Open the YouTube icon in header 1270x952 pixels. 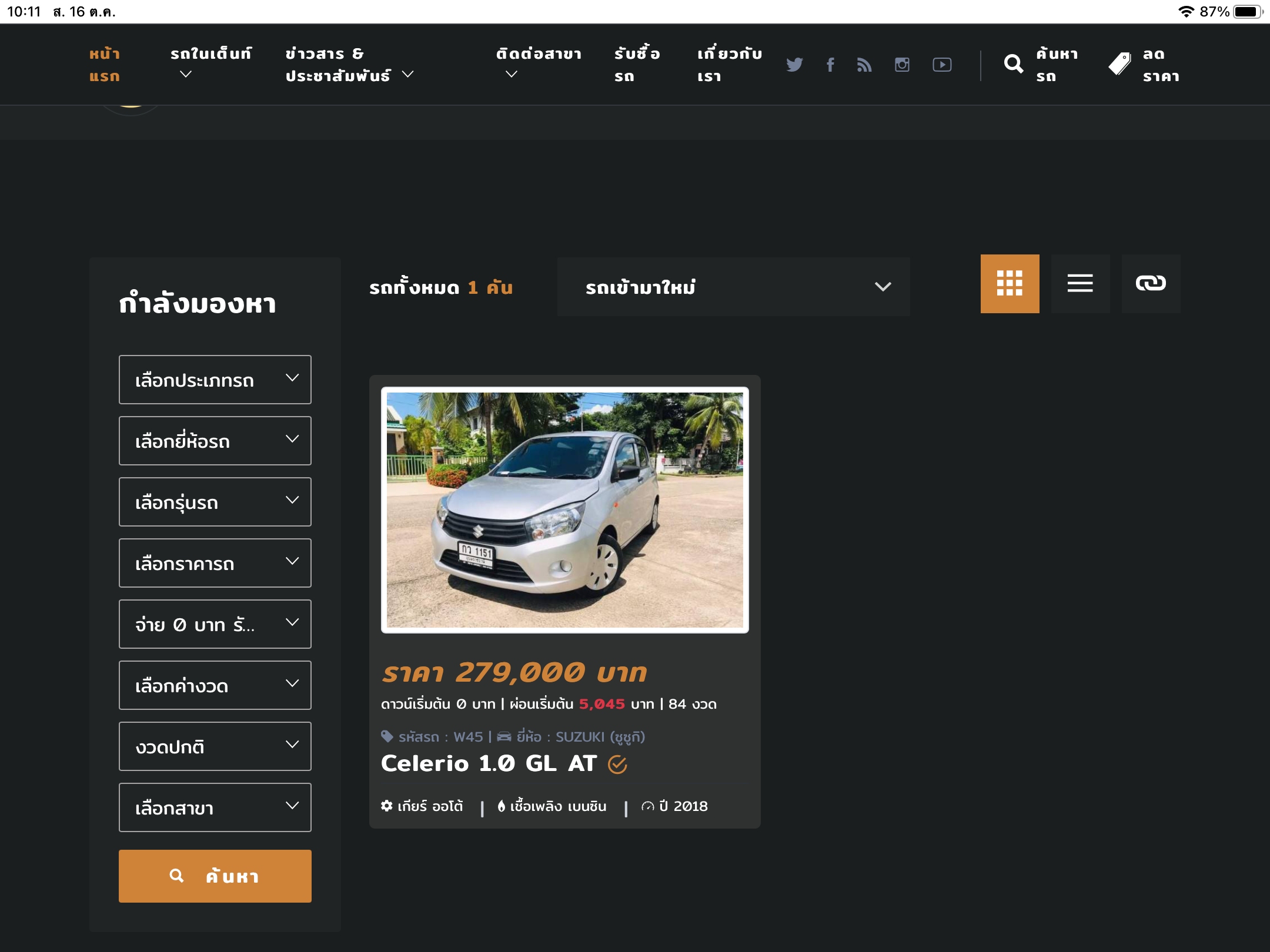tap(942, 65)
